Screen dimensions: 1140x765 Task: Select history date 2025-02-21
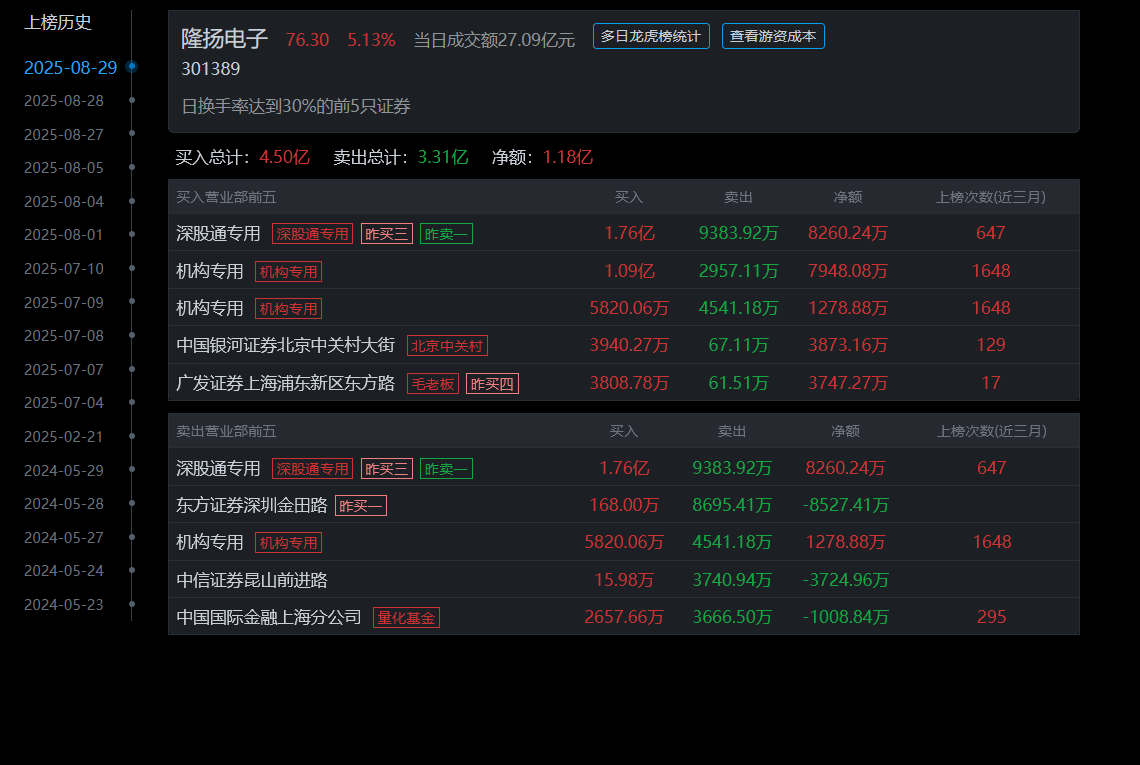point(64,437)
